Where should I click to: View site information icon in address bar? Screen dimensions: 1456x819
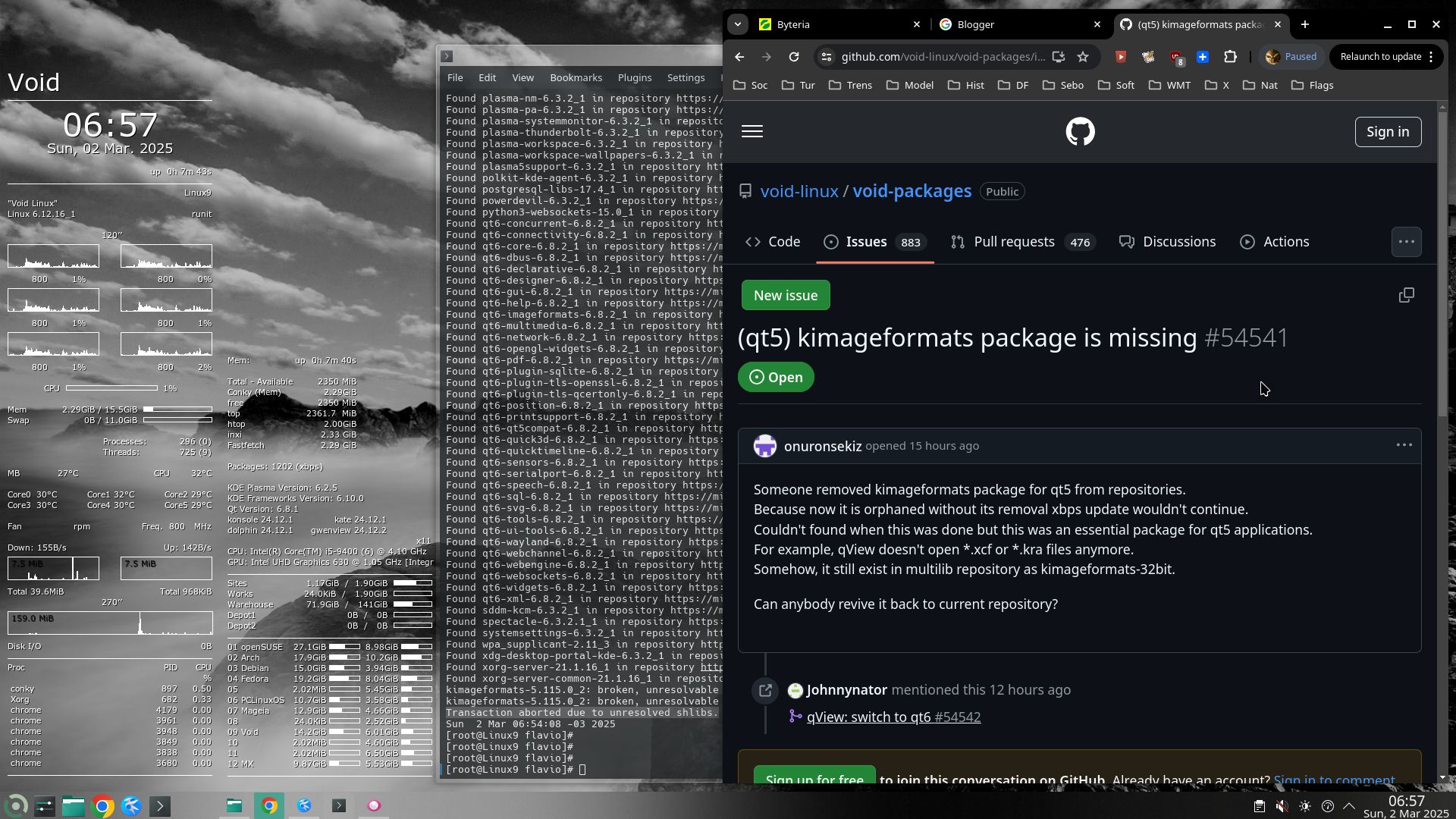(x=827, y=57)
